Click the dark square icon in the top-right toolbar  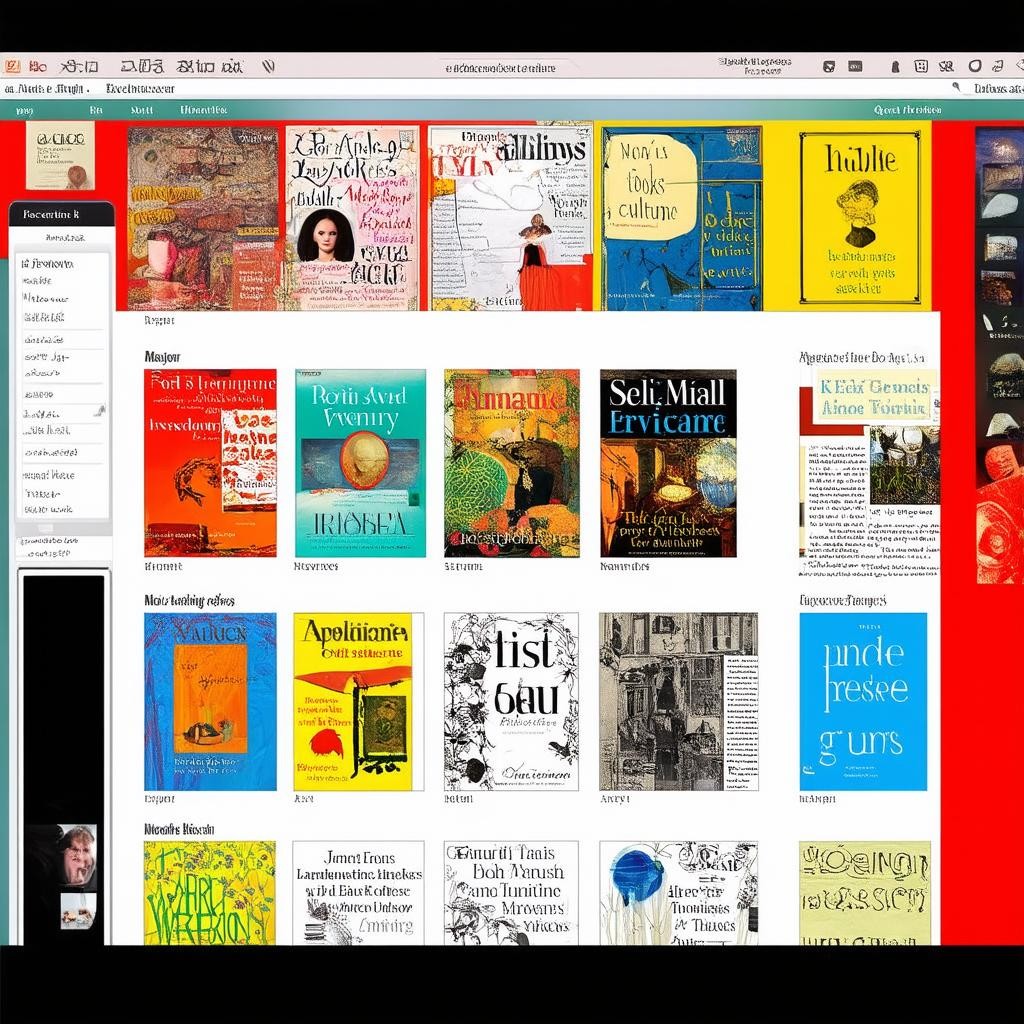click(x=828, y=67)
